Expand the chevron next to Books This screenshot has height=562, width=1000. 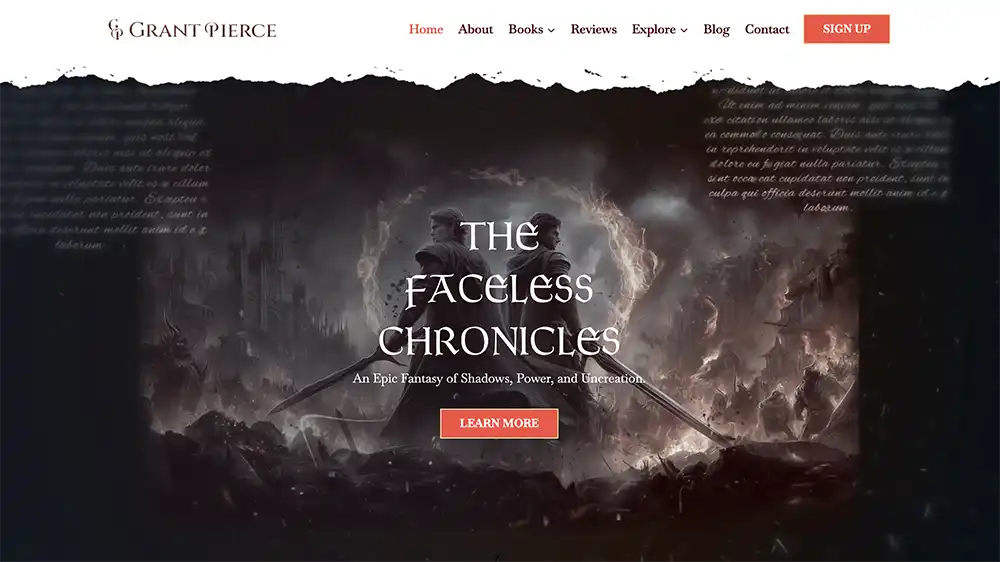coord(551,30)
